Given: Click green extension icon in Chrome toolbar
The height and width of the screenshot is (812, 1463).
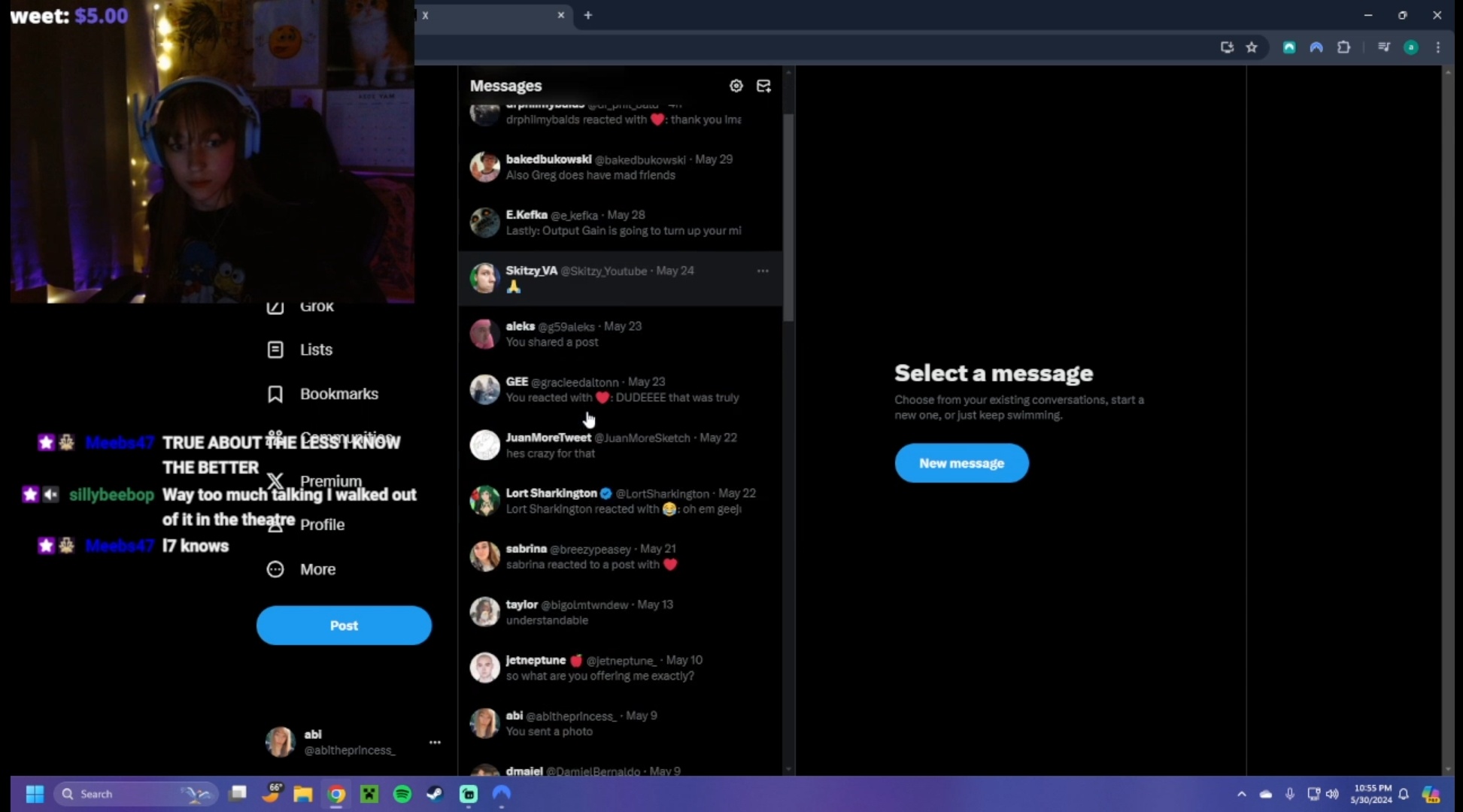Looking at the screenshot, I should (x=1289, y=47).
